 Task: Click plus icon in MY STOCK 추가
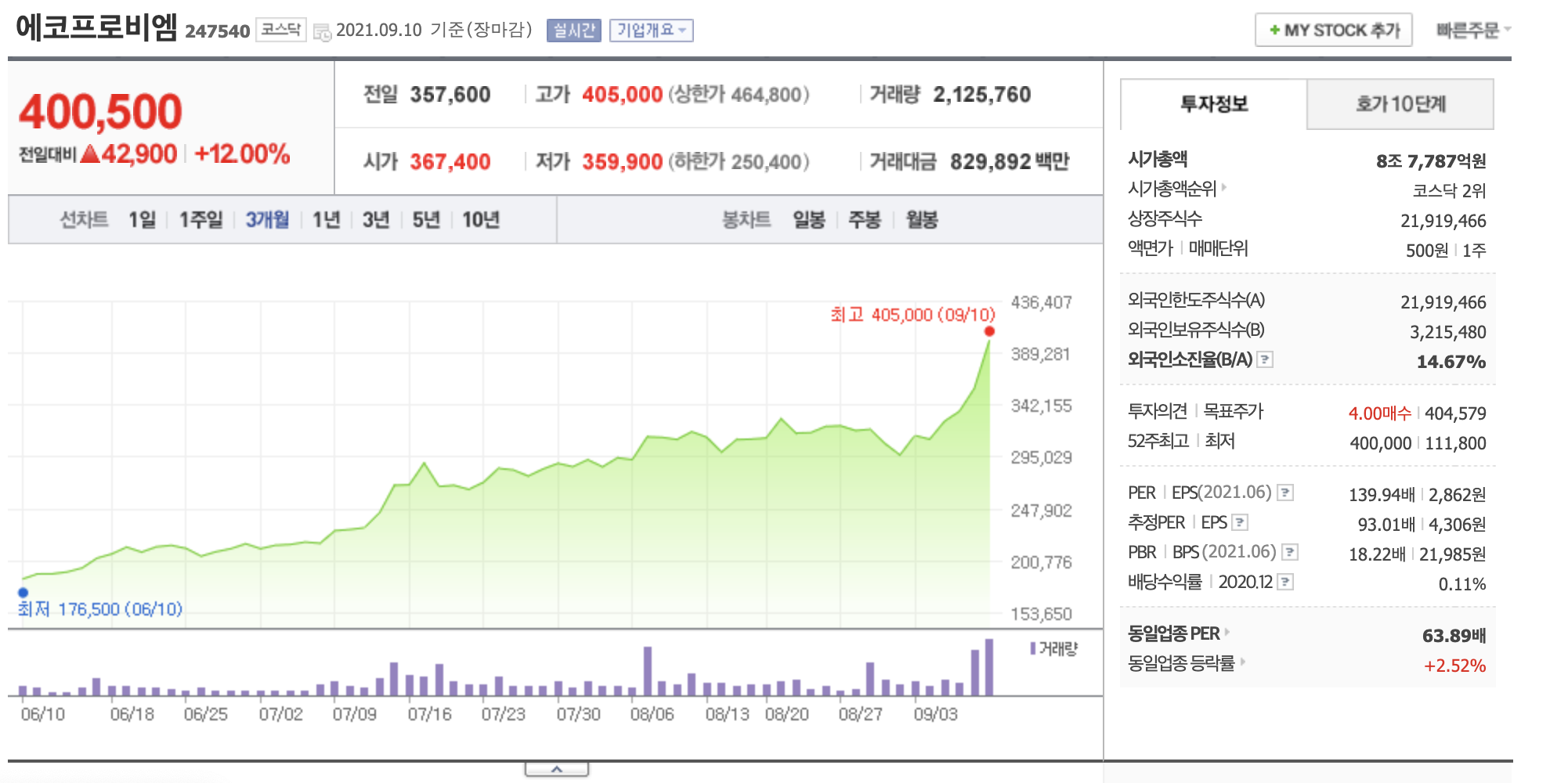coord(1274,31)
